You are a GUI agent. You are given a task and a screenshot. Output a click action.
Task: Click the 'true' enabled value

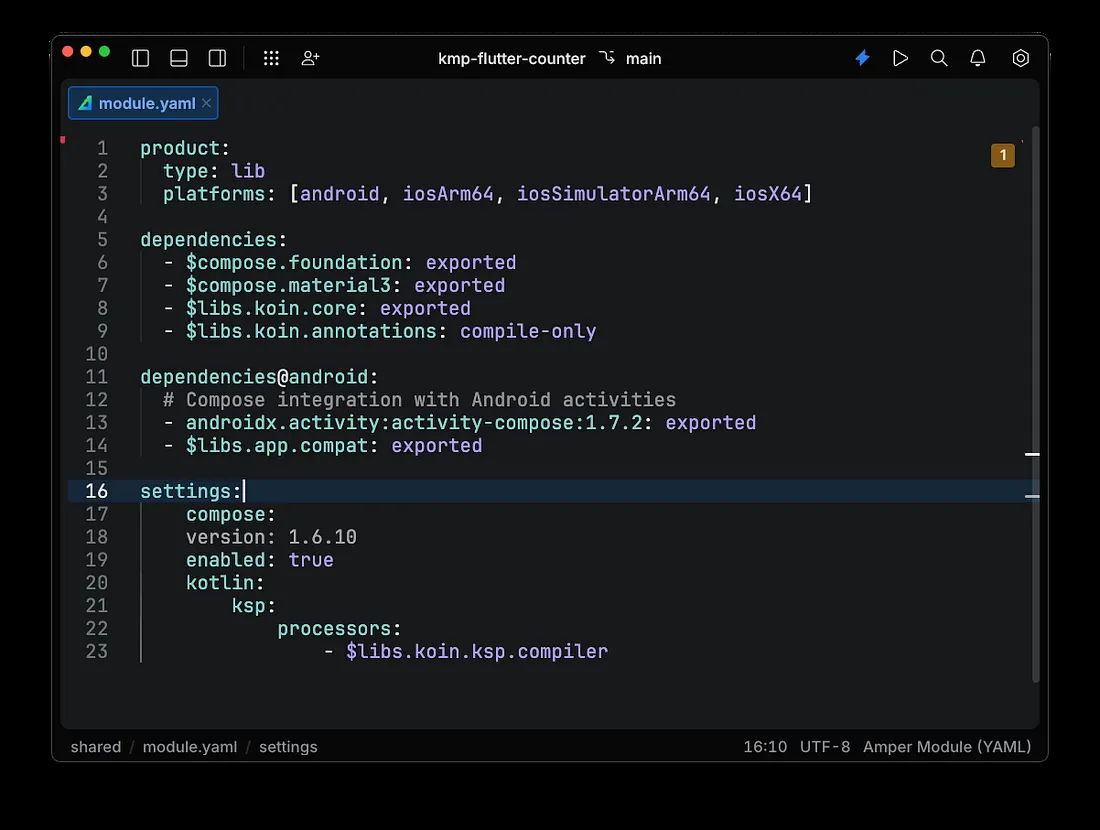click(x=311, y=560)
